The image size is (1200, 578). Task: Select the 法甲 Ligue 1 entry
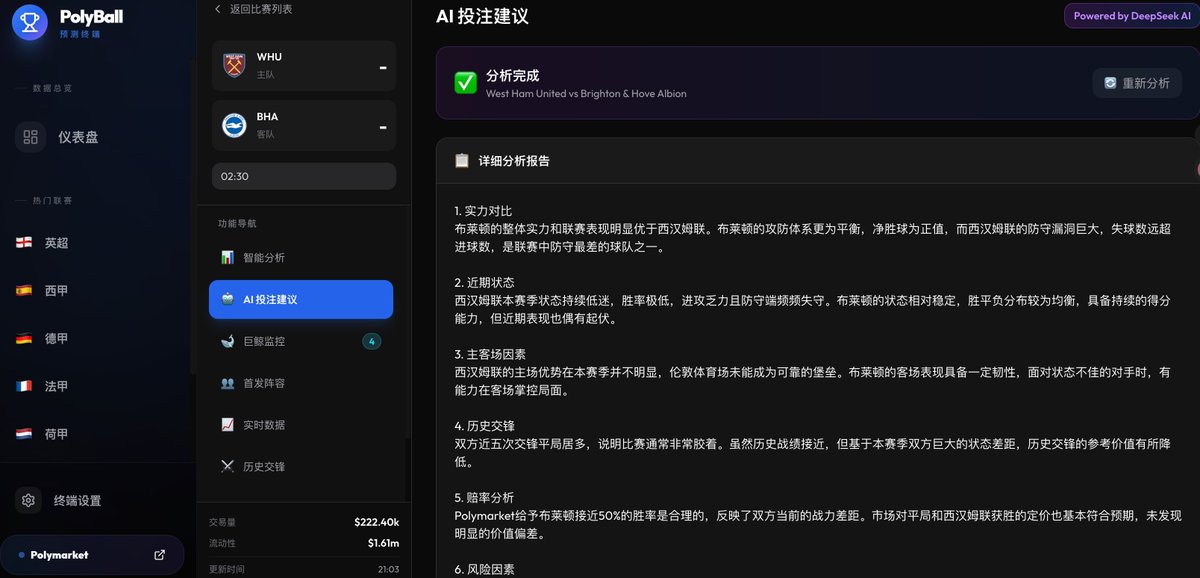pyautogui.click(x=55, y=388)
